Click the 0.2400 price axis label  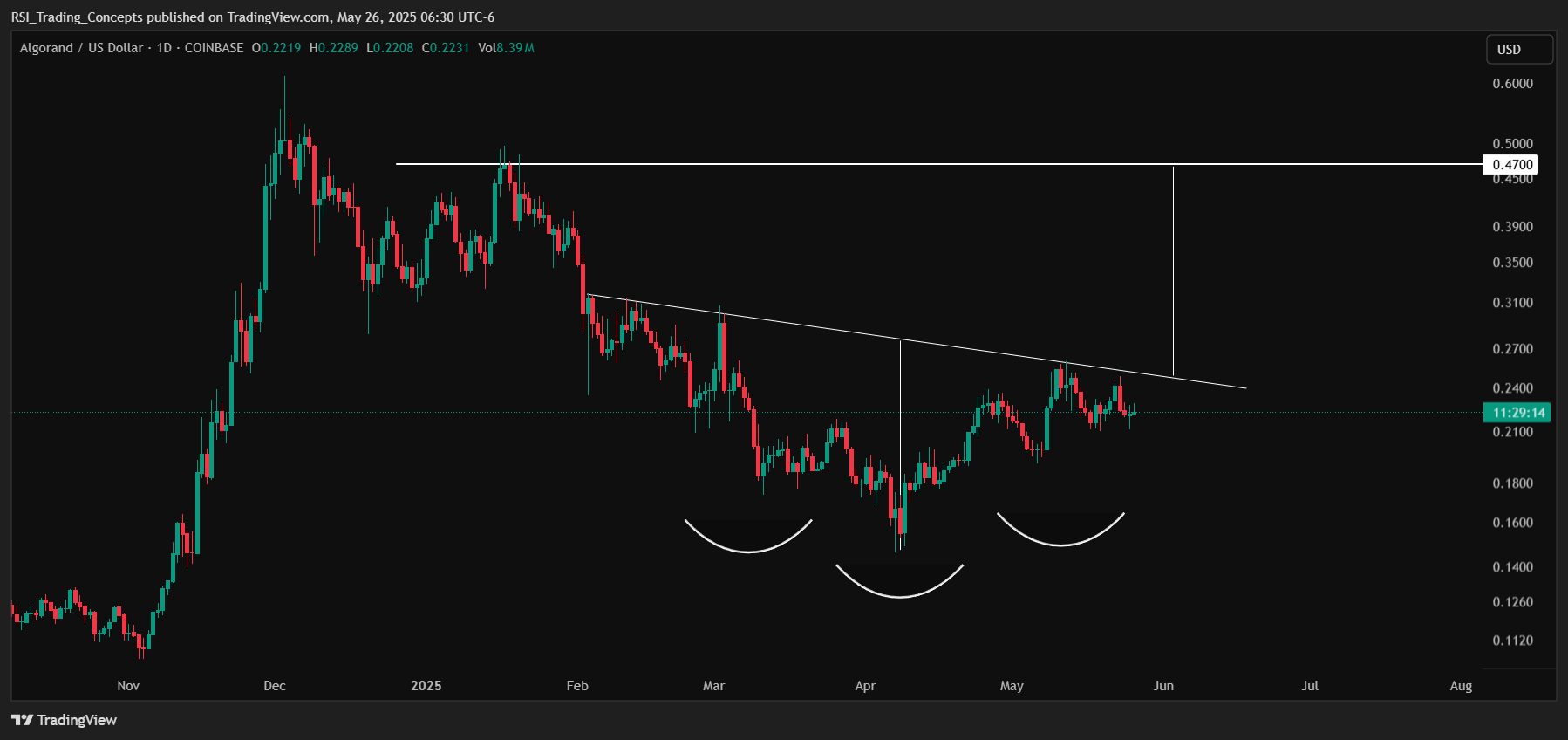(x=1512, y=388)
